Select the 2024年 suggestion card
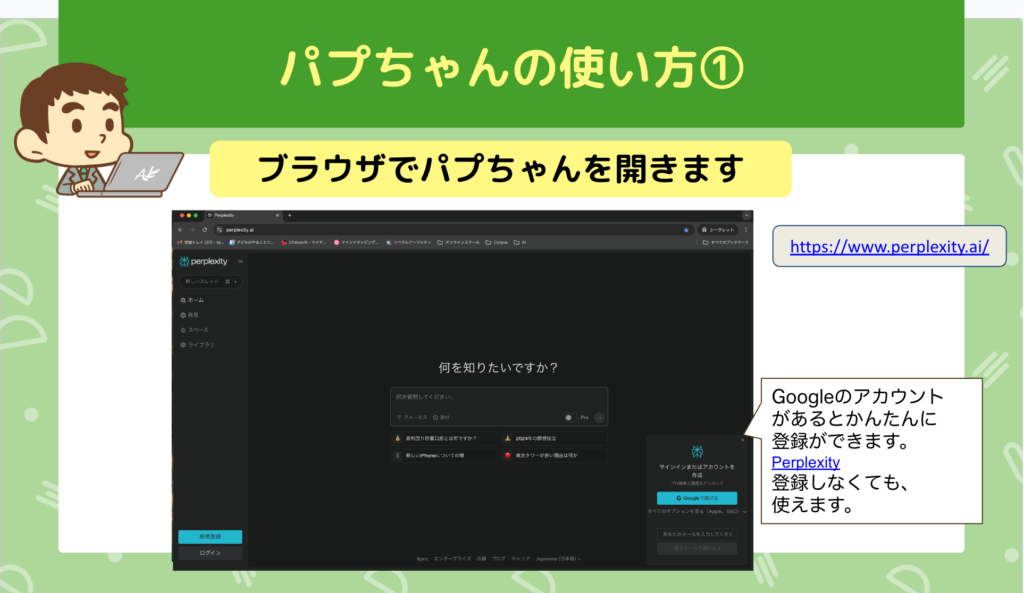This screenshot has height=593, width=1024. pos(554,438)
